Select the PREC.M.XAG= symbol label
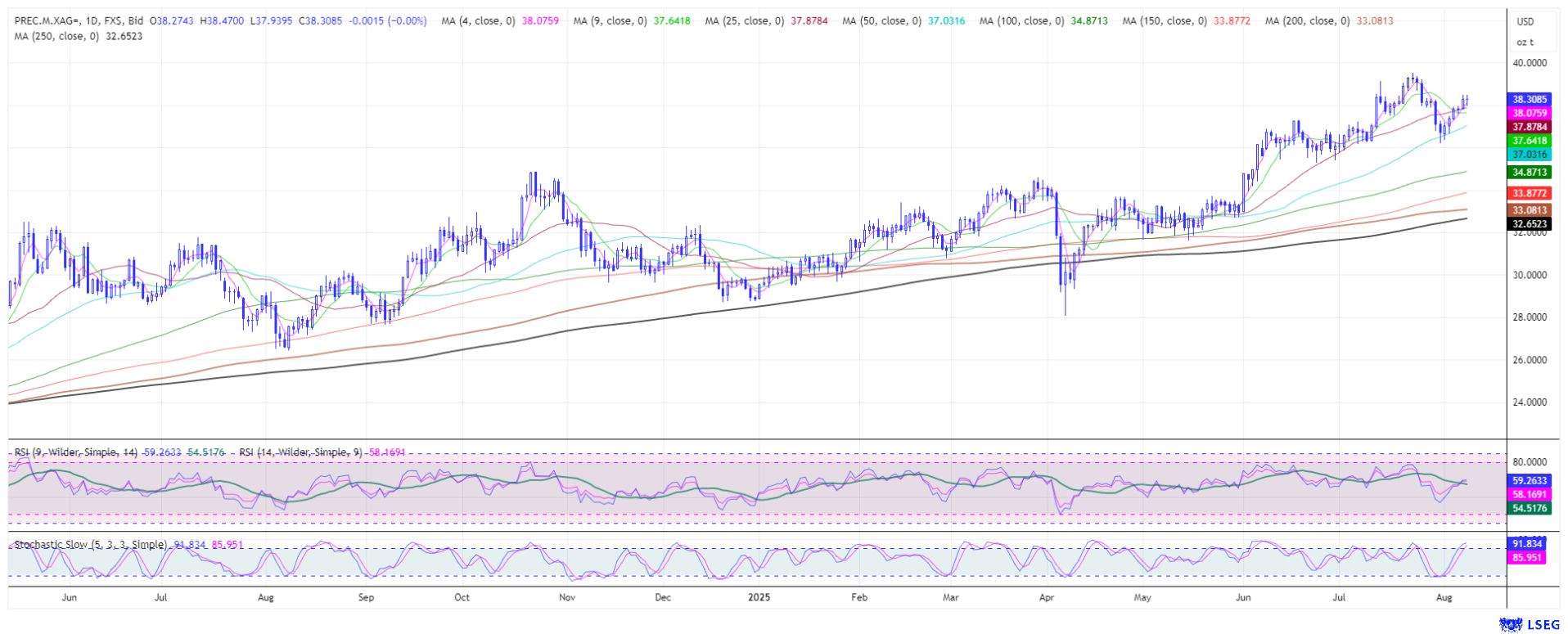The image size is (1568, 634). click(47, 20)
